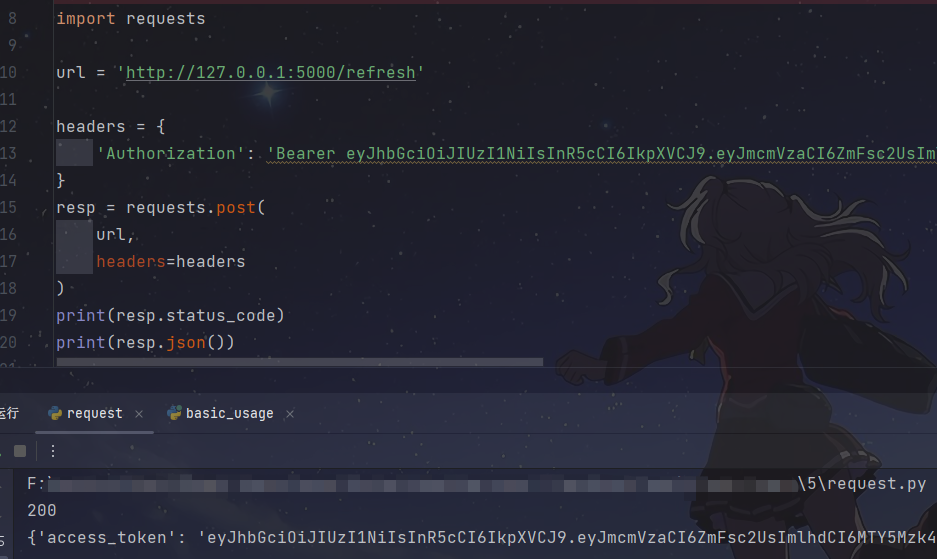The height and width of the screenshot is (559, 937).
Task: Click the print(resp.status_code) line
Action: click(170, 315)
